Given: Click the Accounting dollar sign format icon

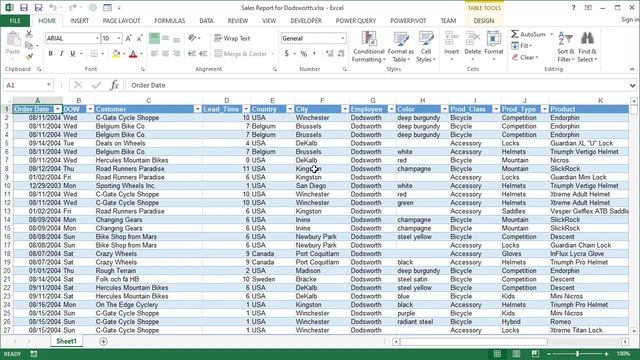Looking at the screenshot, I should (x=287, y=53).
